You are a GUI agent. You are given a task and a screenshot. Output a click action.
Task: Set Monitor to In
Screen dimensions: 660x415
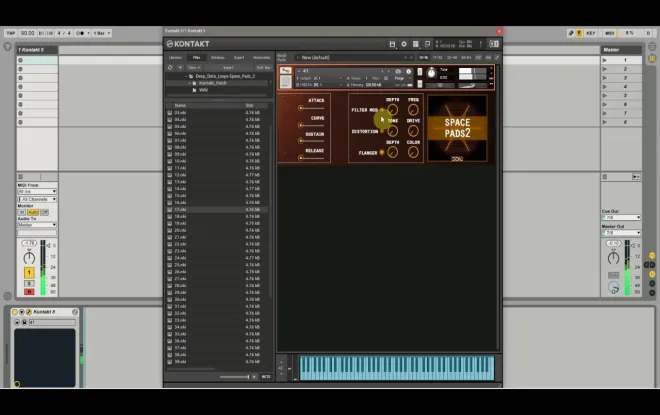(22, 212)
